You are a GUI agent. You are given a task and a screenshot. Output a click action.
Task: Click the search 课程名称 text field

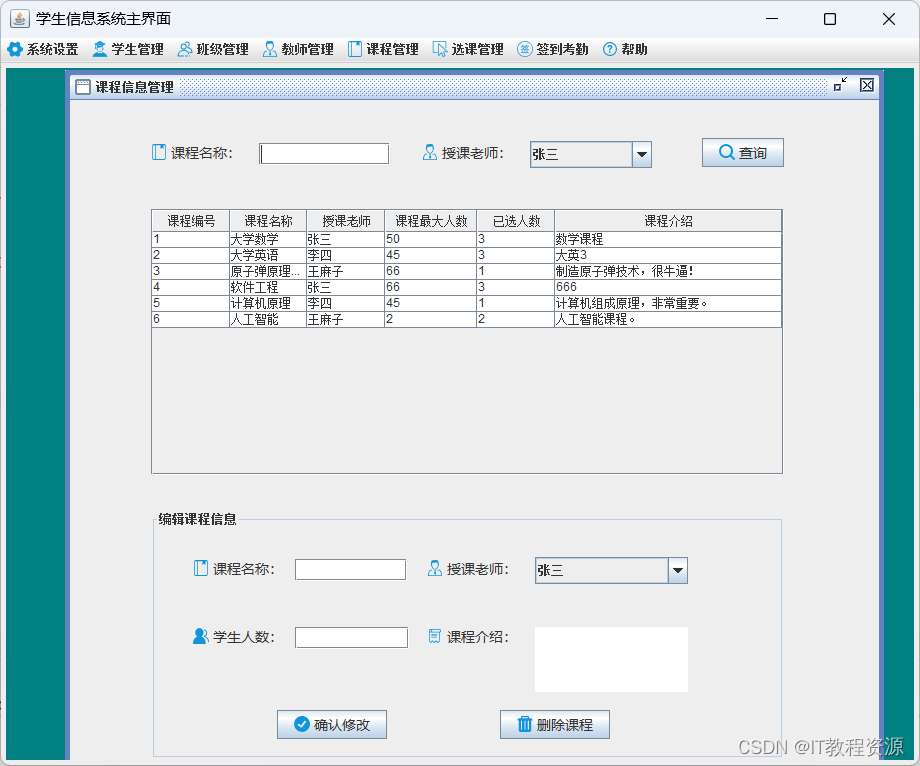click(x=324, y=154)
